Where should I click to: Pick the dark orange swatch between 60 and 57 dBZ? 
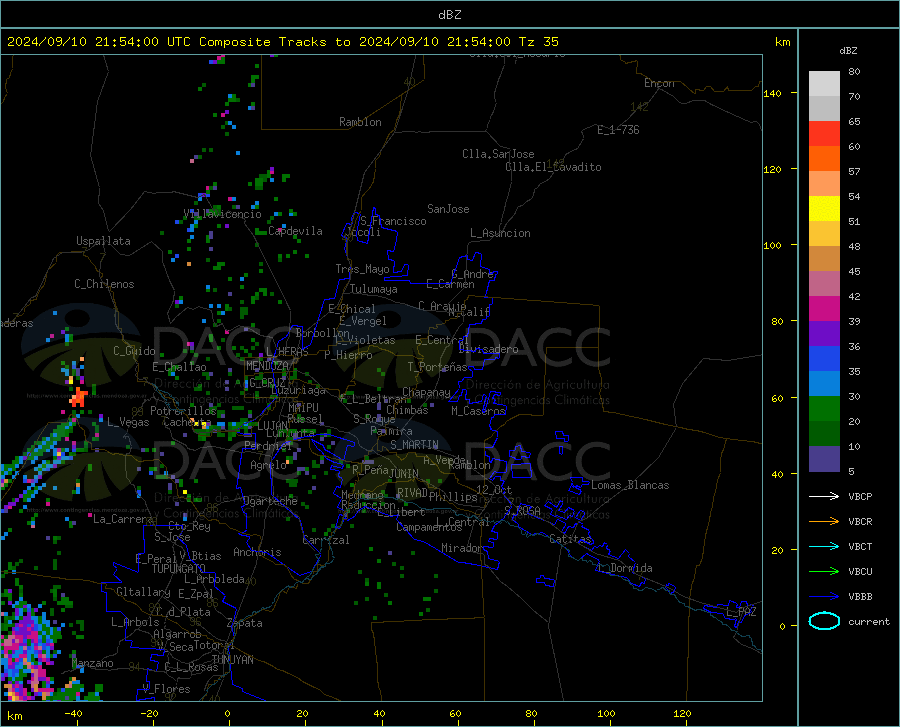(824, 159)
